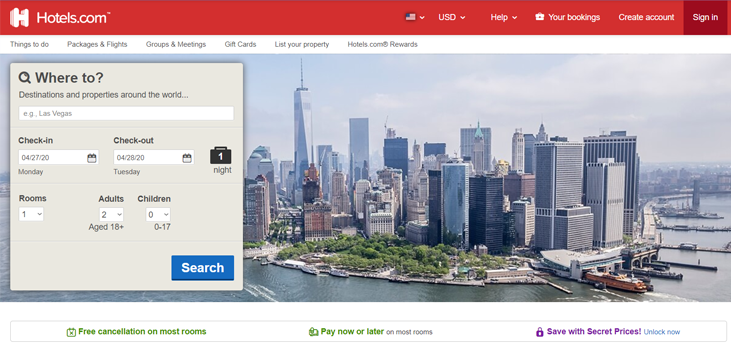Expand the USD currency dropdown
731x360 pixels.
pyautogui.click(x=452, y=17)
